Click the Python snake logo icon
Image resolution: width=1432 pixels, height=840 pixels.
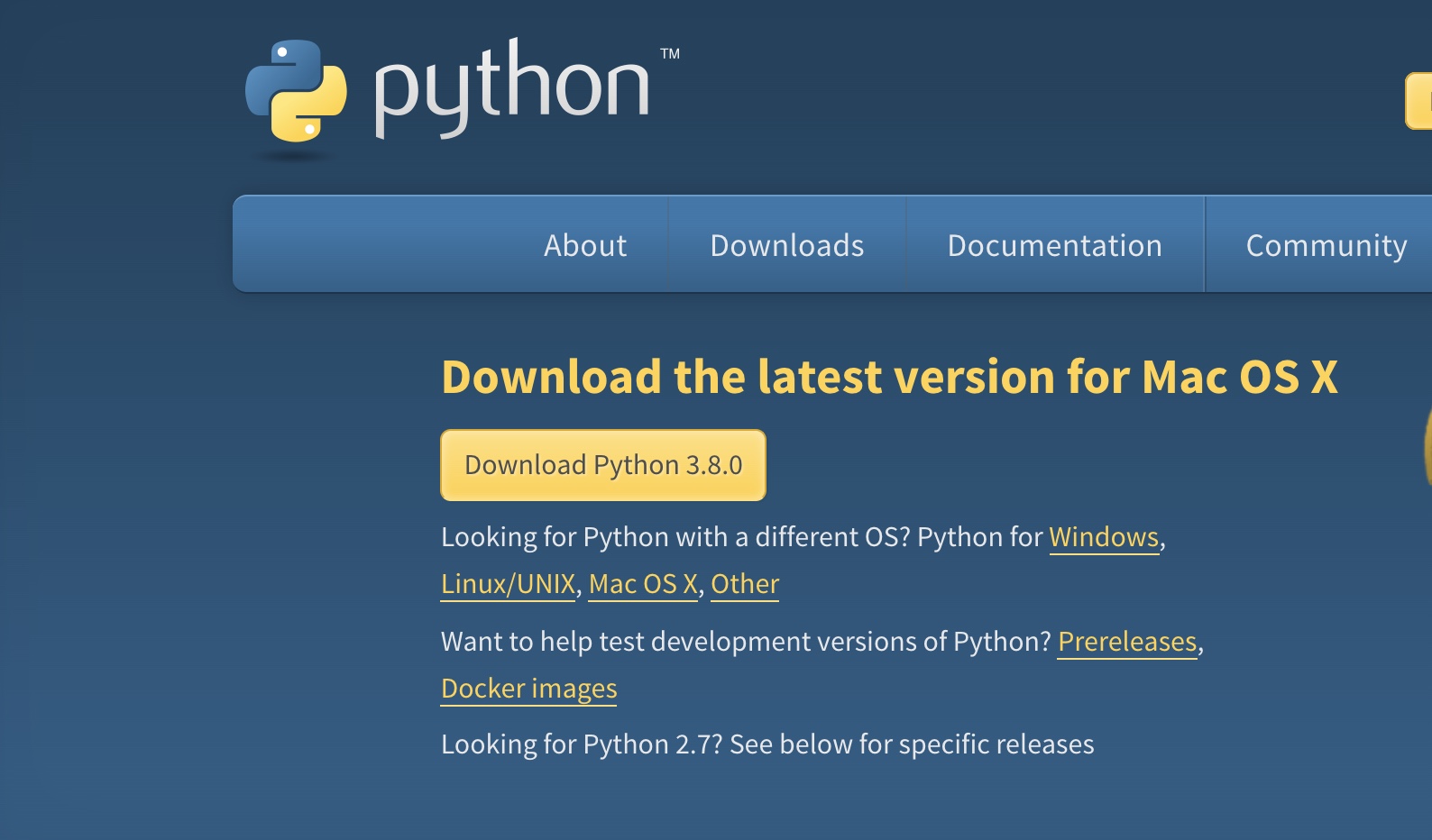296,91
